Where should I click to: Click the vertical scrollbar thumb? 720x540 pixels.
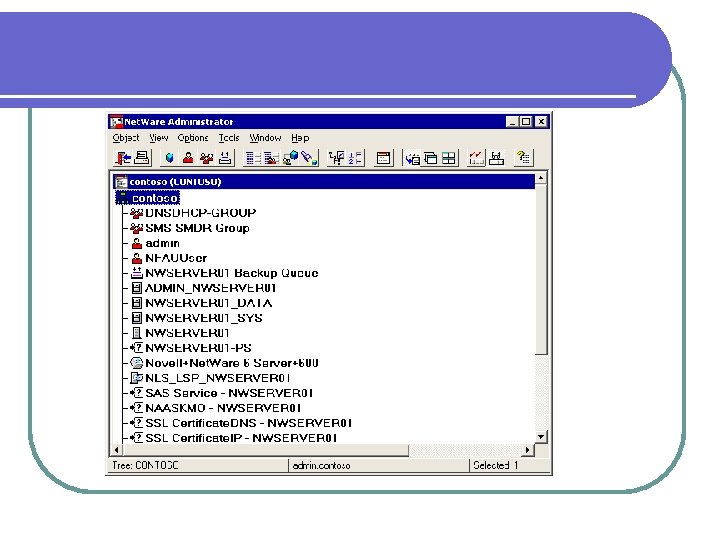pos(541,269)
